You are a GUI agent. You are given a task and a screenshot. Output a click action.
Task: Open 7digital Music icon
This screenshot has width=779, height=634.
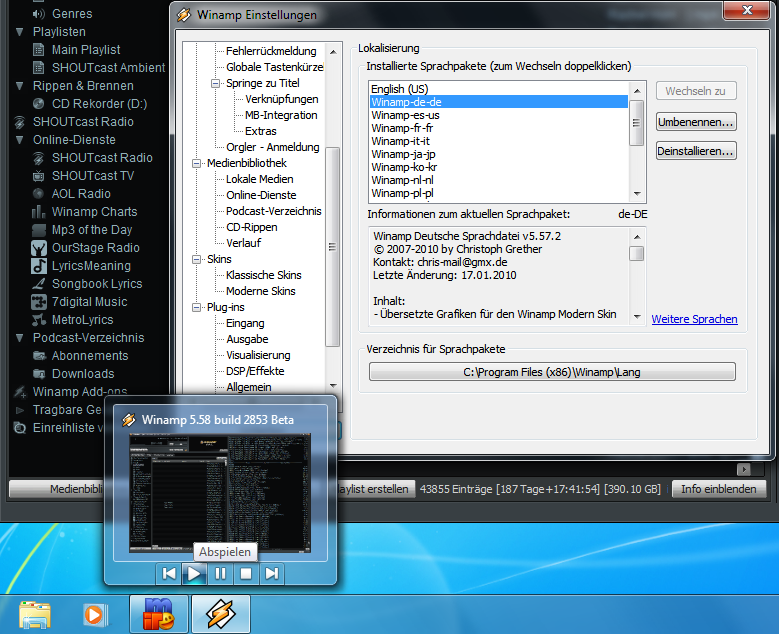(38, 302)
